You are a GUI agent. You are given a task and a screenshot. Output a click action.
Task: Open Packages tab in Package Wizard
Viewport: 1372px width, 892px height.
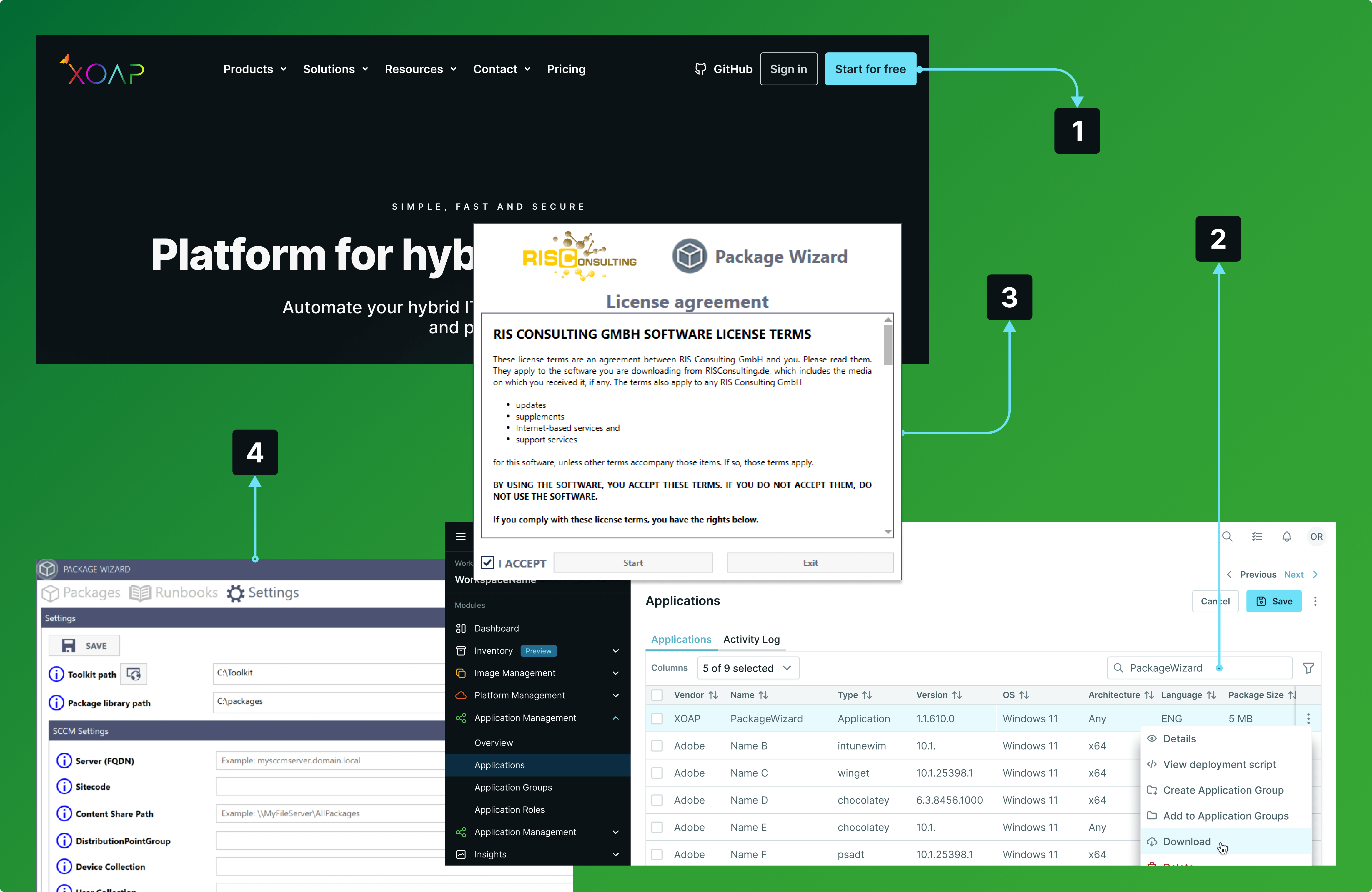[81, 593]
